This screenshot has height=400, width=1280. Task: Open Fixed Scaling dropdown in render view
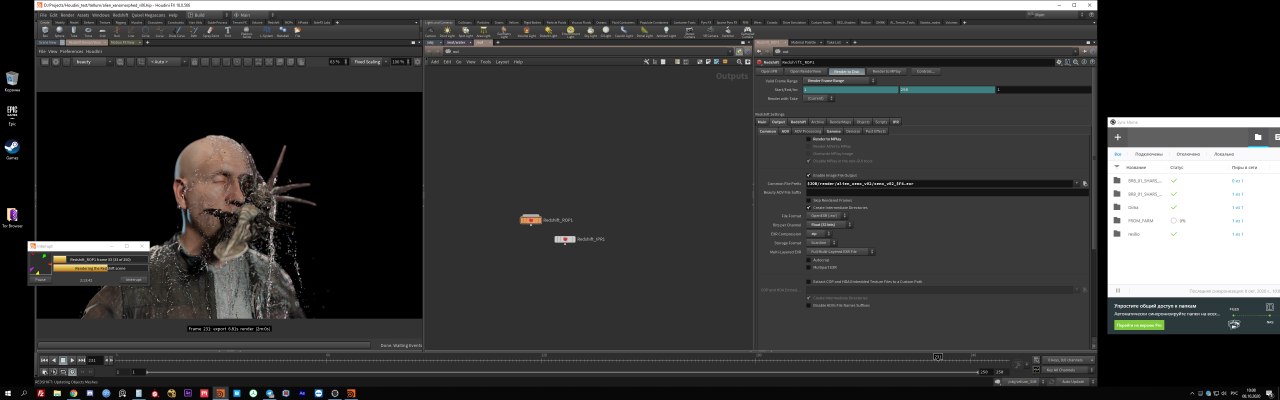point(370,61)
